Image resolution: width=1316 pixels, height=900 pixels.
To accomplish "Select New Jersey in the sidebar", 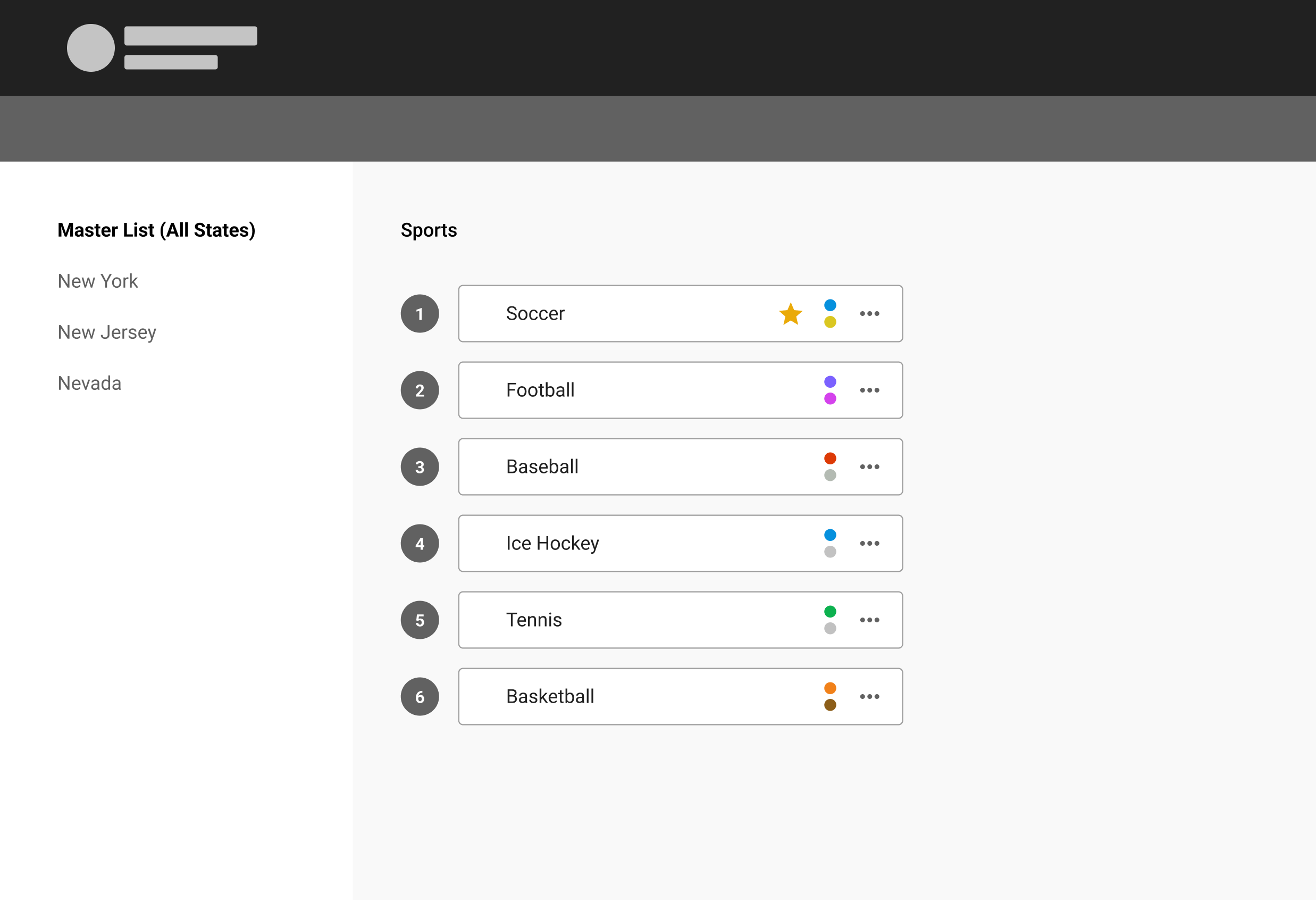I will tap(107, 332).
